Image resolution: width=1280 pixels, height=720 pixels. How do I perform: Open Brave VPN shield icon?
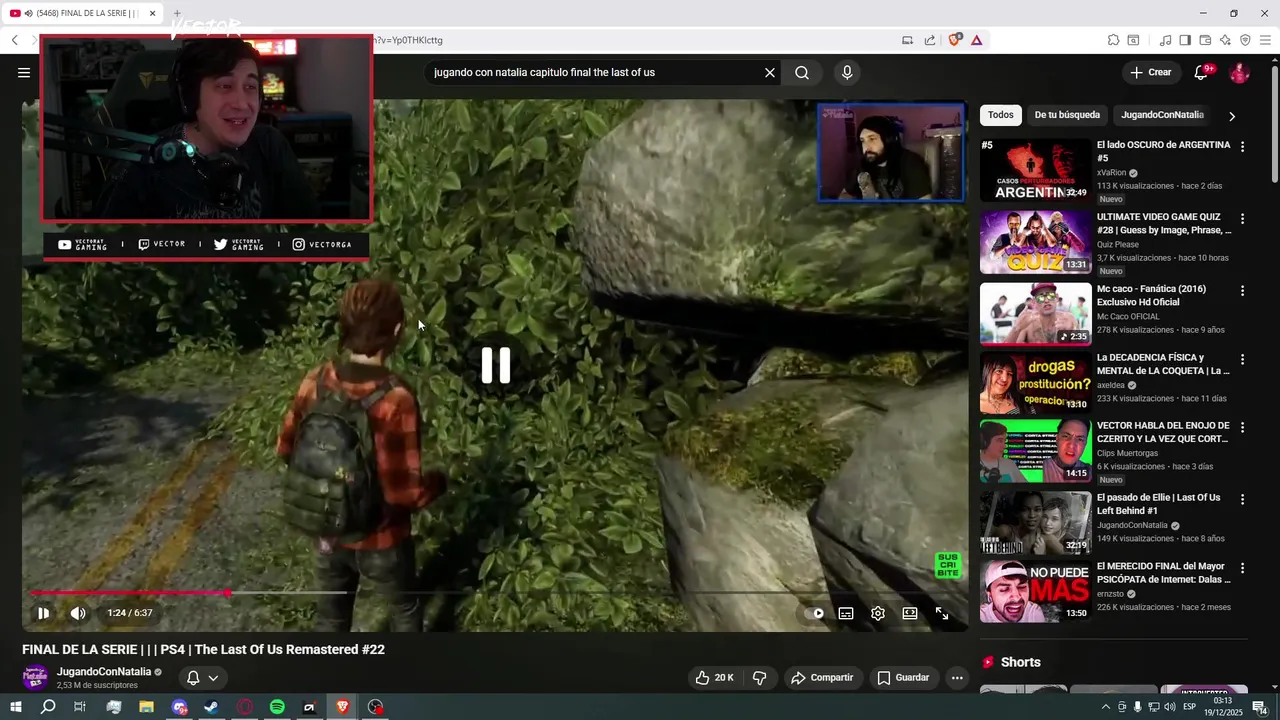click(1245, 40)
